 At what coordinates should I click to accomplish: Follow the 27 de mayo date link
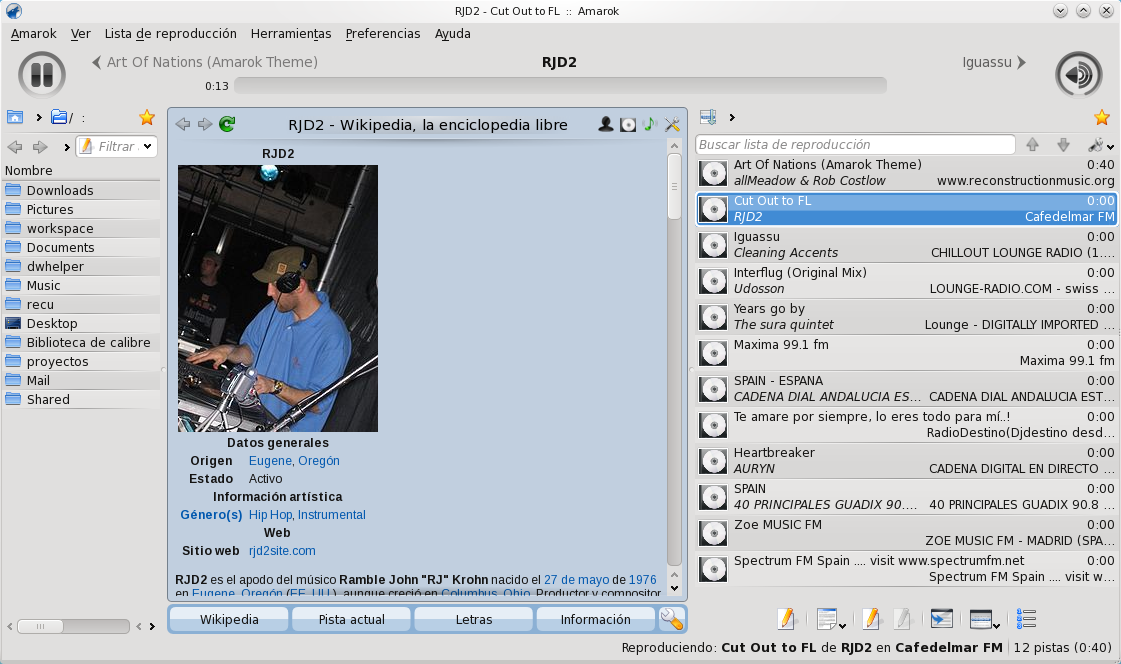point(576,580)
